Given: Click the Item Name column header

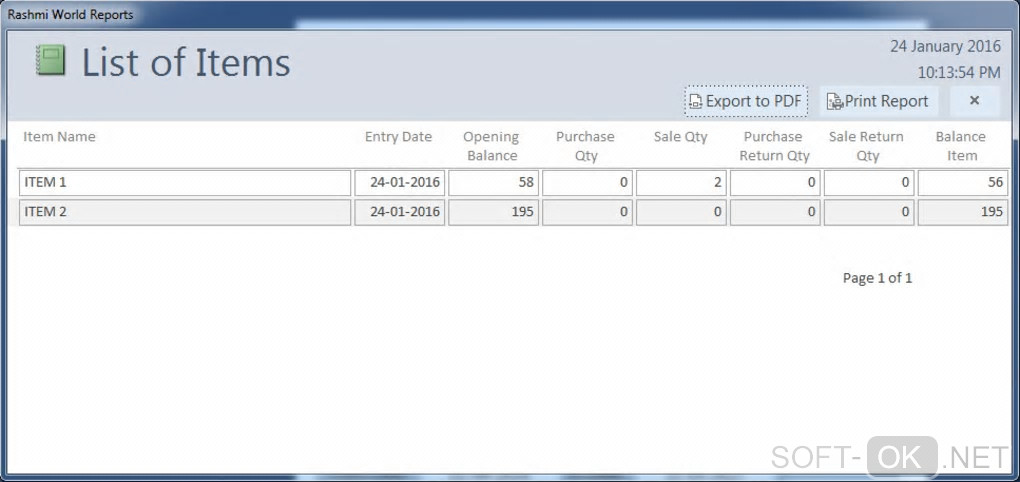Looking at the screenshot, I should pos(59,137).
